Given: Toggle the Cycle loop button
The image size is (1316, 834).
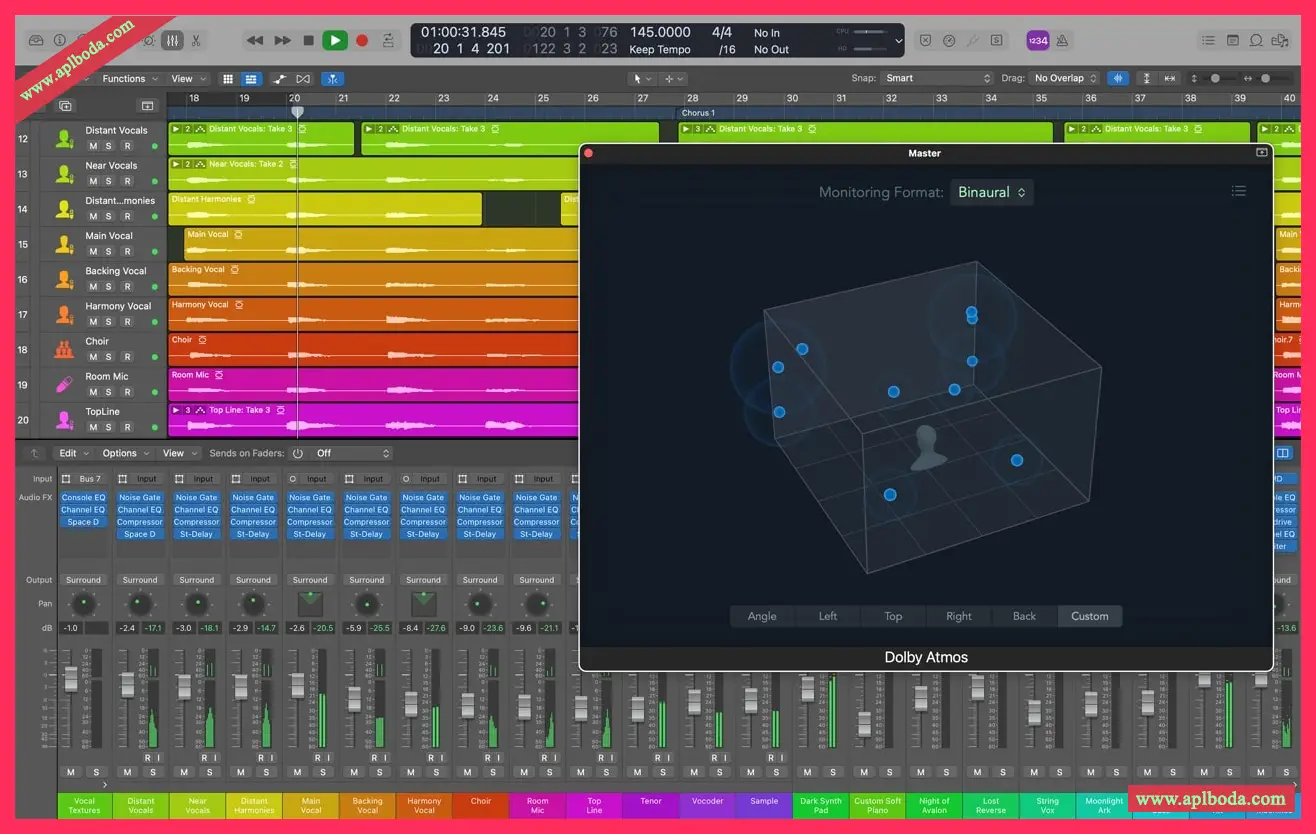Looking at the screenshot, I should point(388,41).
